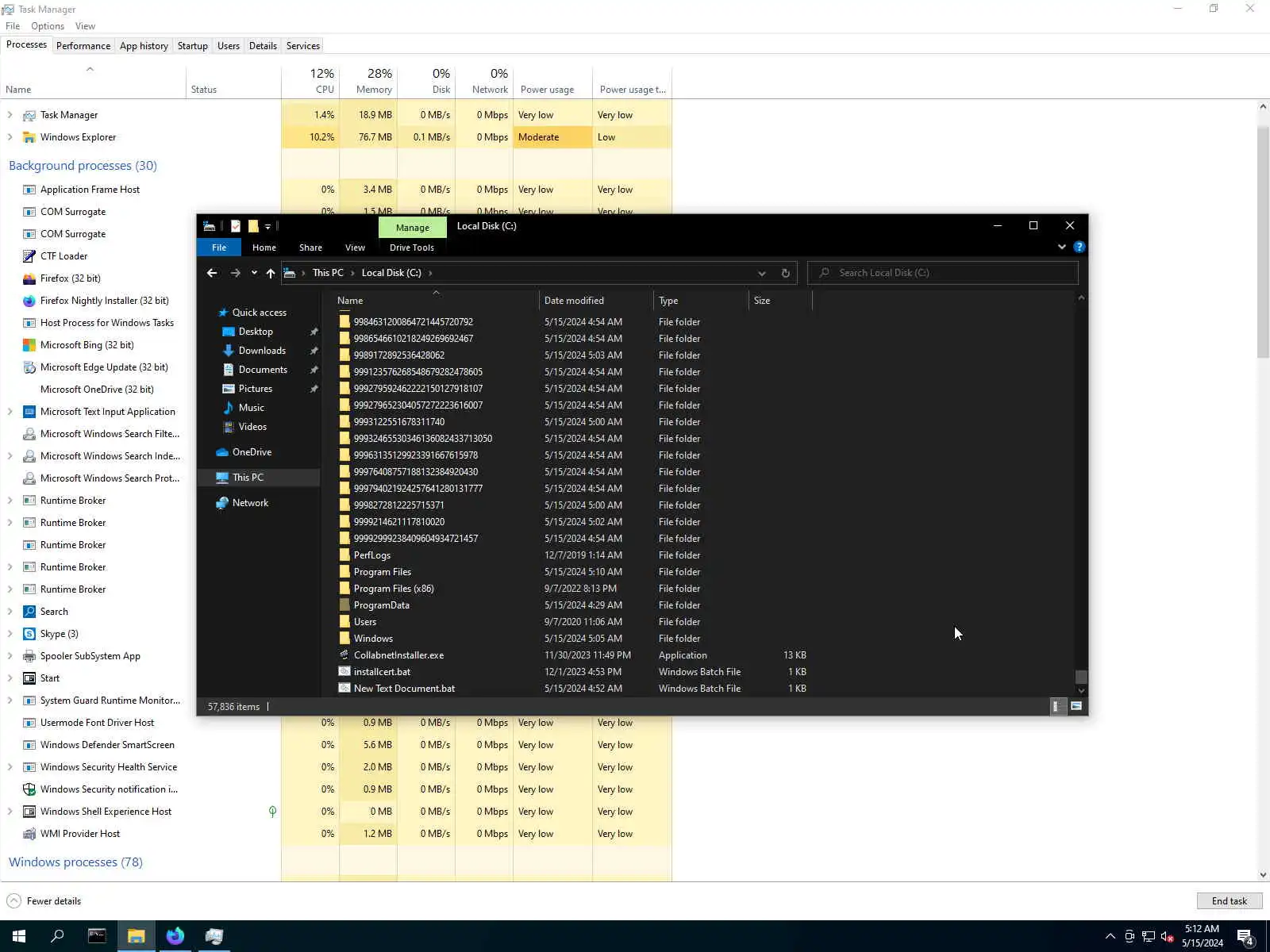The width and height of the screenshot is (1270, 952).
Task: Click the Windows Security notification icon shield
Action: [29, 789]
